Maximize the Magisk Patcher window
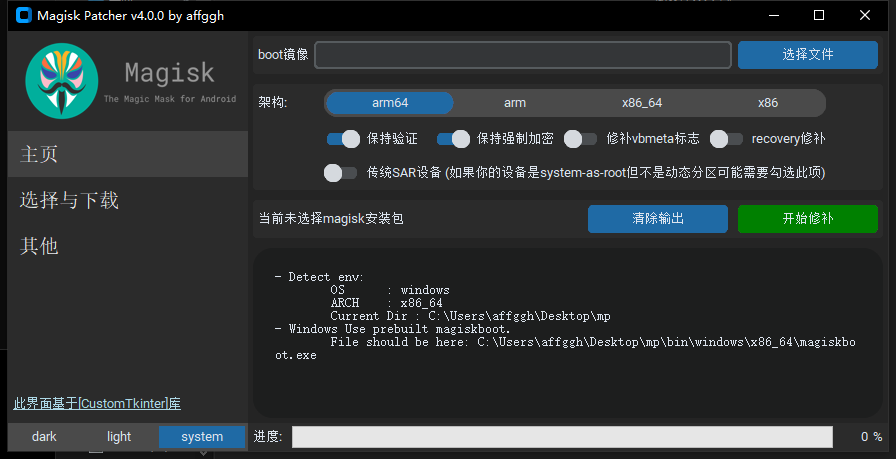This screenshot has width=896, height=459. [819, 15]
